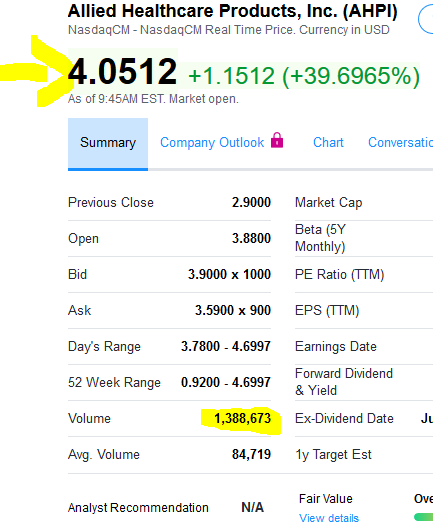Click the Earnings Date label
Screen dimensions: 433x530
click(336, 346)
